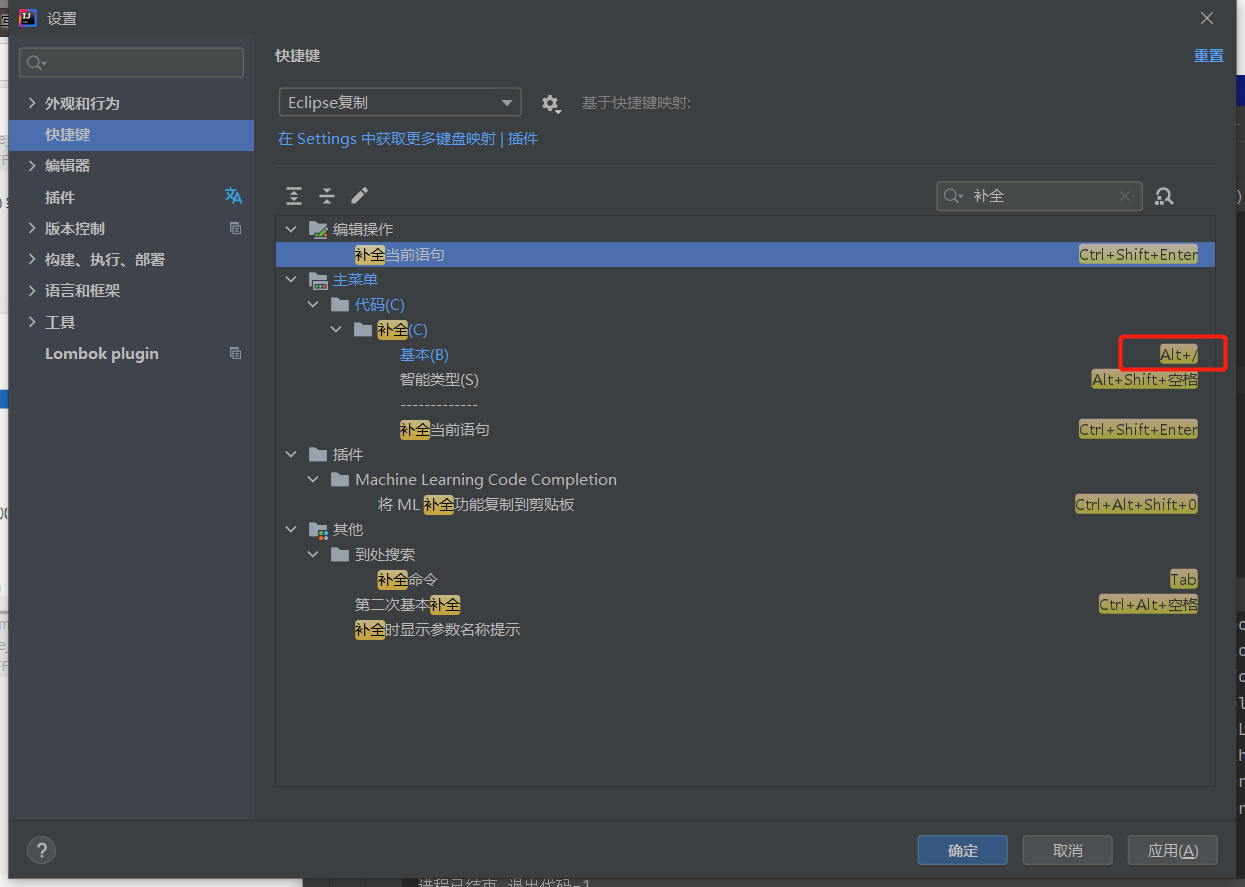Click the 取消 button

(1068, 850)
